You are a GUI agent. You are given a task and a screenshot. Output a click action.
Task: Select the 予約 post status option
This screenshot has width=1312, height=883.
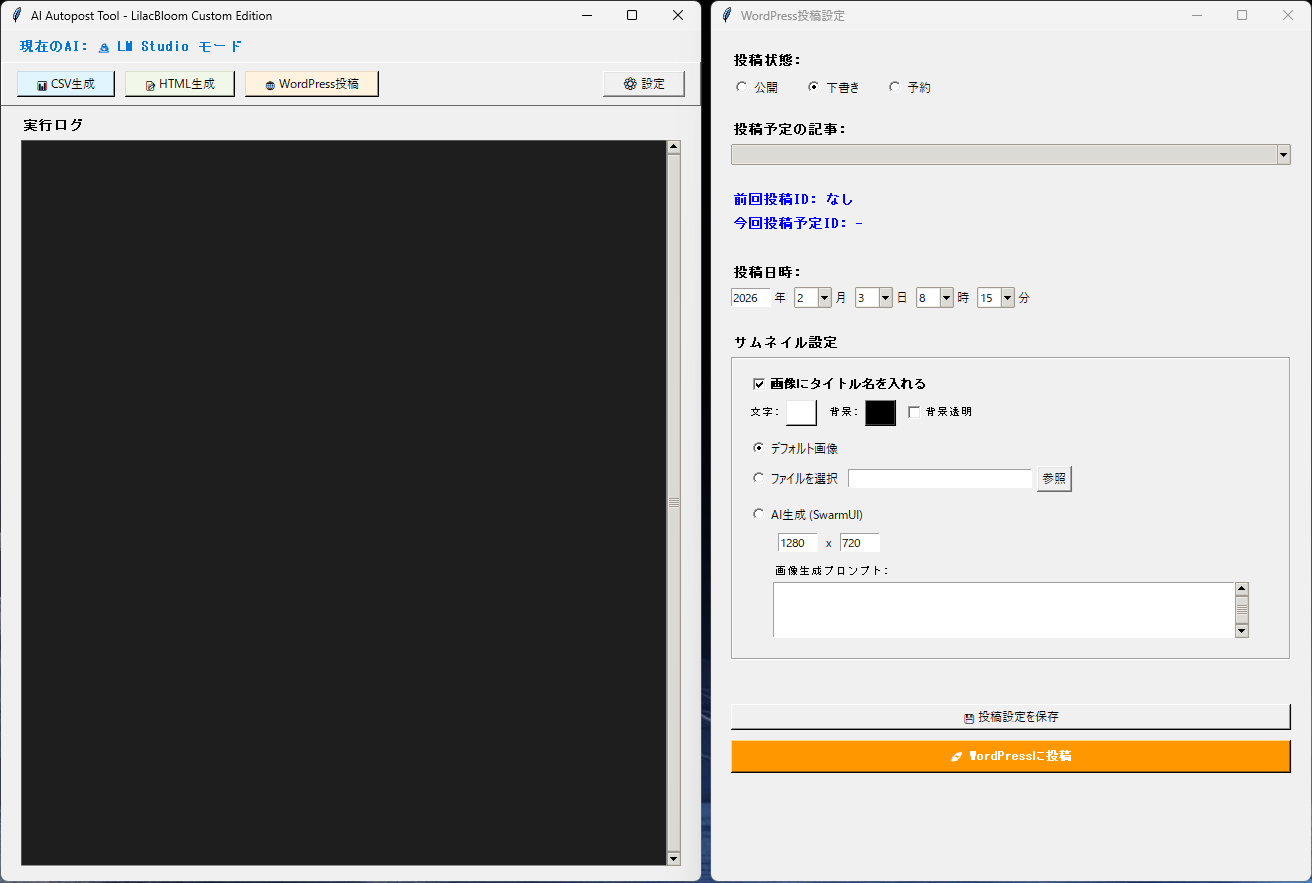894,87
